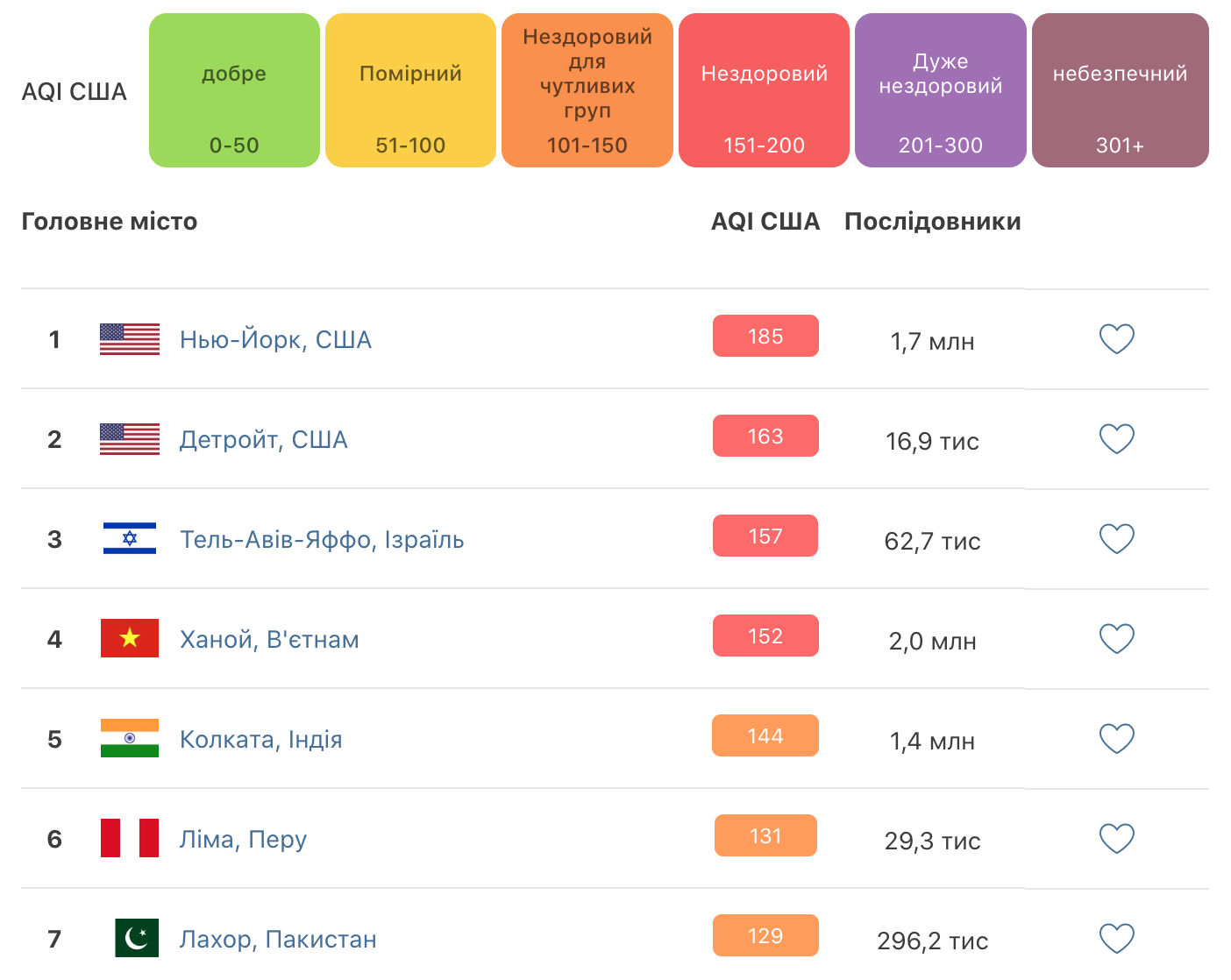Favorite New York with heart icon
The image size is (1231, 980).
point(1116,339)
